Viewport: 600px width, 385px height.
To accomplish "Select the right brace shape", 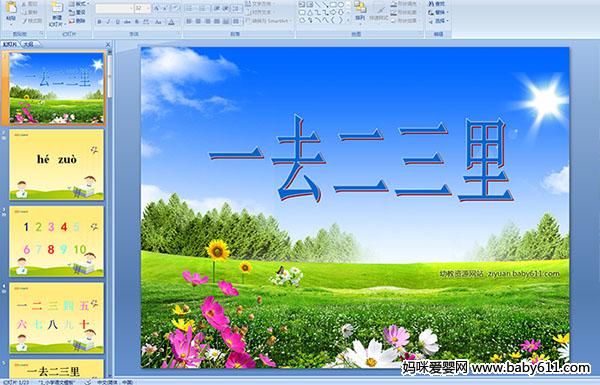I will pos(341,20).
